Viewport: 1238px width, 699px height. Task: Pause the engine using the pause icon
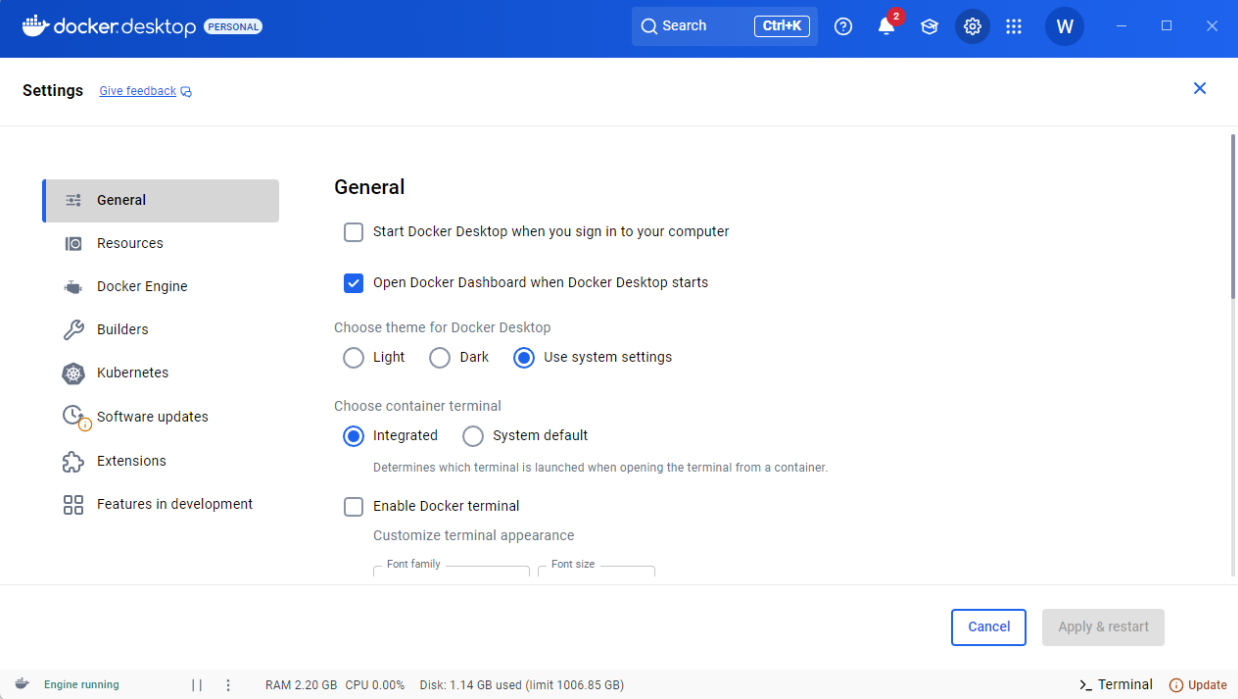click(197, 685)
